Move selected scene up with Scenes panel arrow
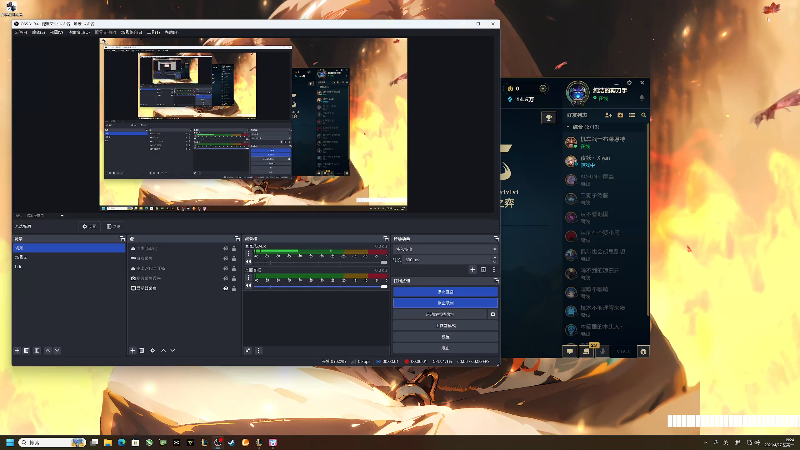The width and height of the screenshot is (800, 450). coord(48,351)
